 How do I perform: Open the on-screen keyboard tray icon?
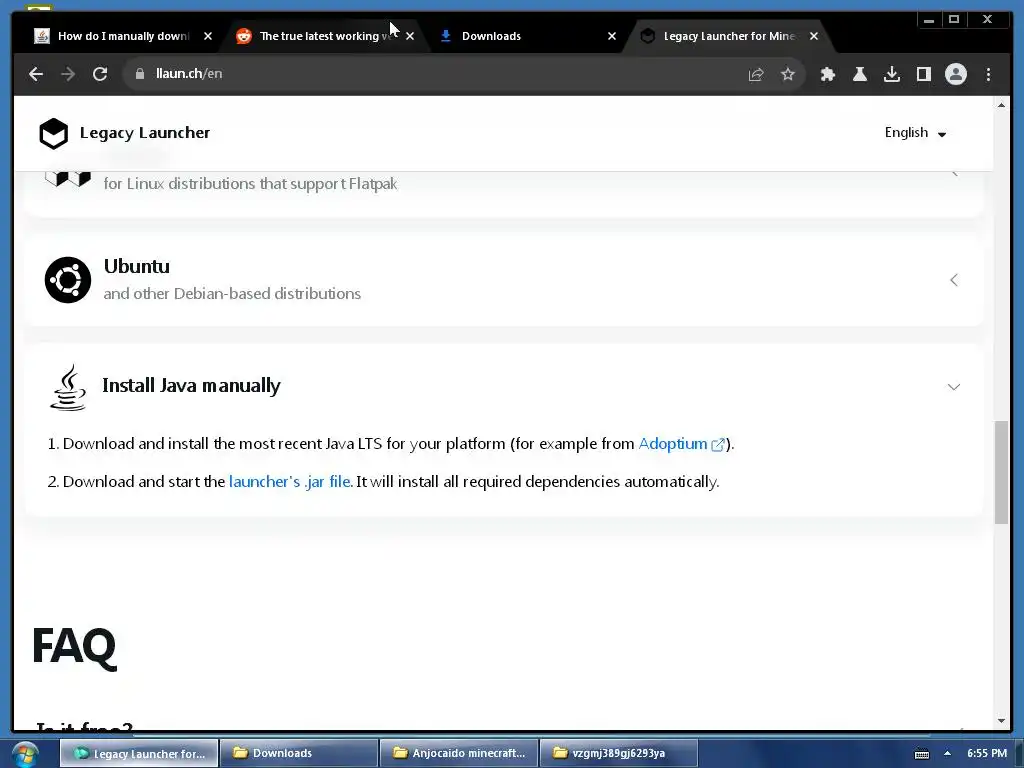tap(921, 754)
